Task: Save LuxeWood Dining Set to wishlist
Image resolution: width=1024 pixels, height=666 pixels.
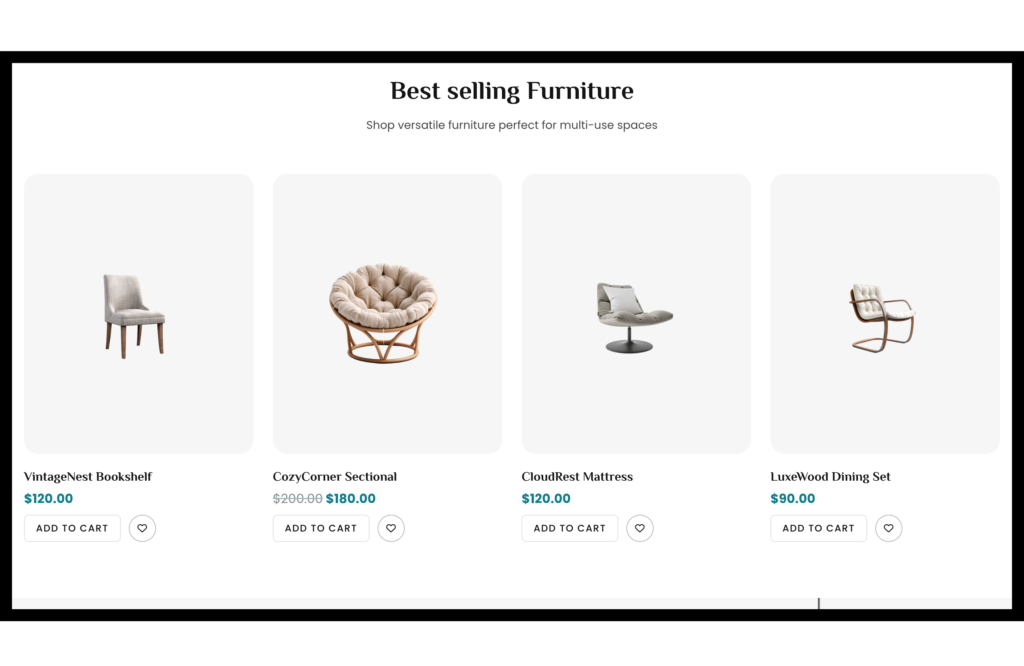Action: [889, 528]
